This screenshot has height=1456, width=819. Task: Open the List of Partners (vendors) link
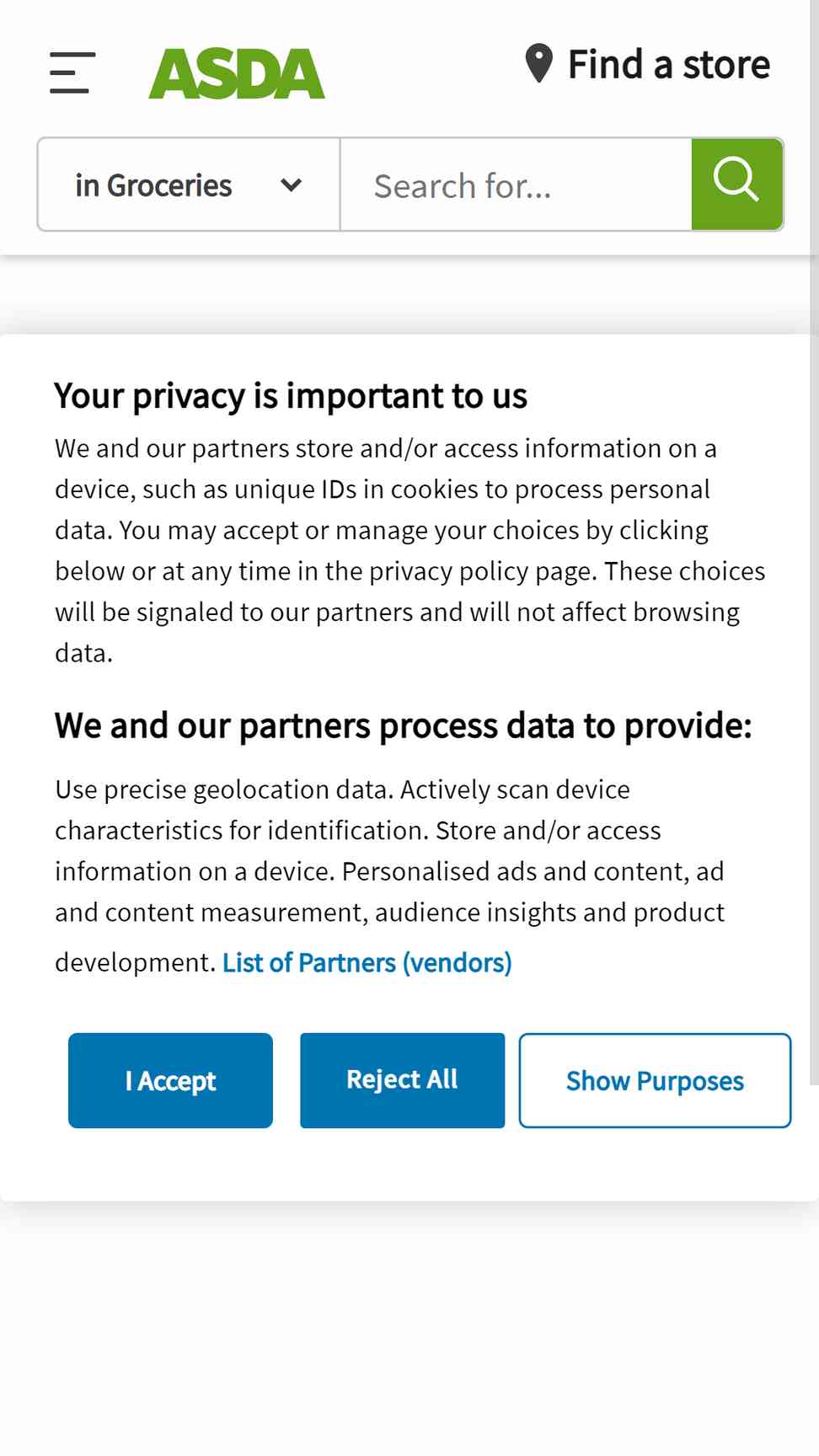coord(367,962)
